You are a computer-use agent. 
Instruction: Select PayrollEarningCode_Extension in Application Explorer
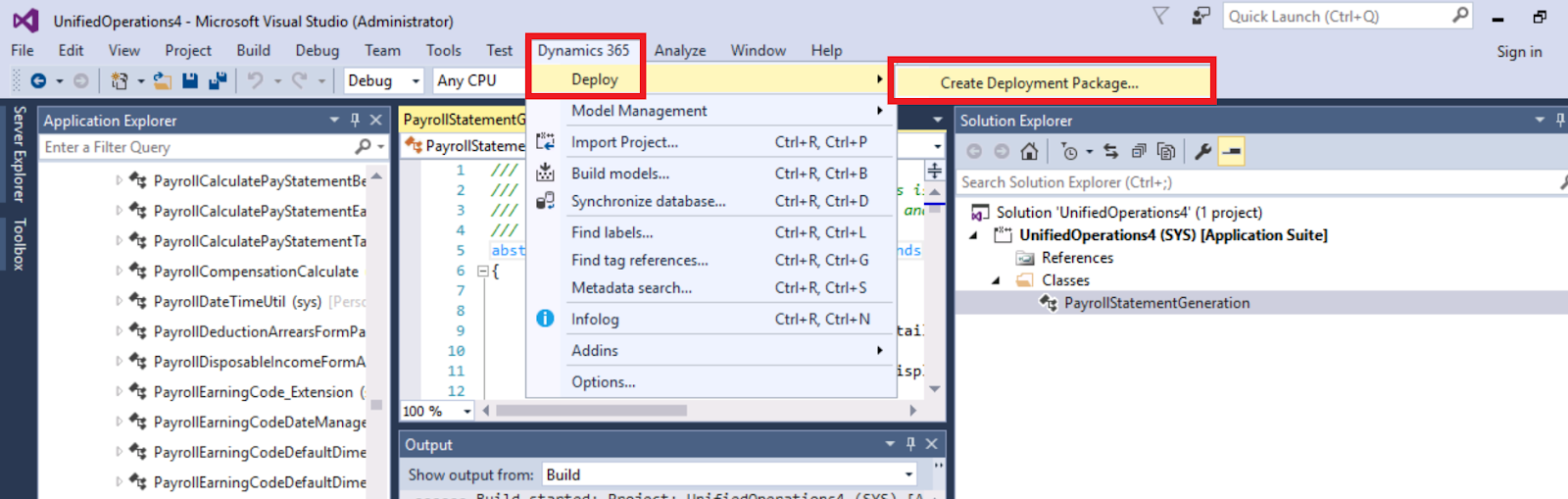[253, 392]
